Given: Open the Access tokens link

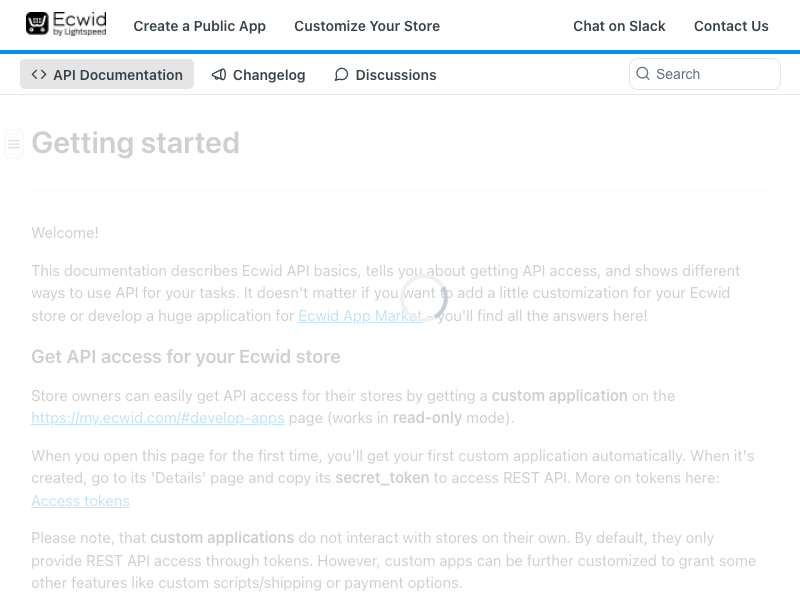Looking at the screenshot, I should pyautogui.click(x=81, y=501).
